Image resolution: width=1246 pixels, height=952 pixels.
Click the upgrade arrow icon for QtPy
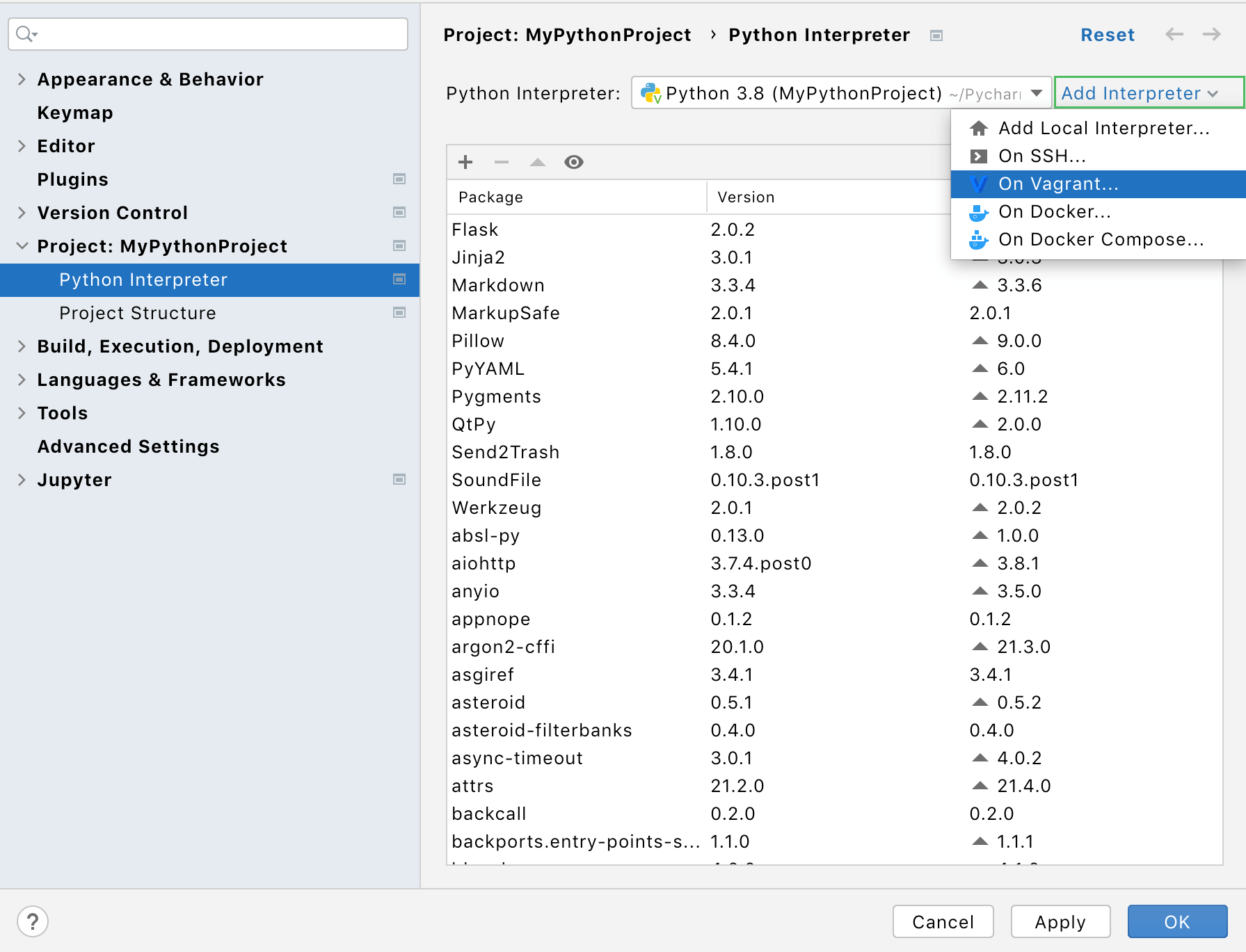click(980, 424)
